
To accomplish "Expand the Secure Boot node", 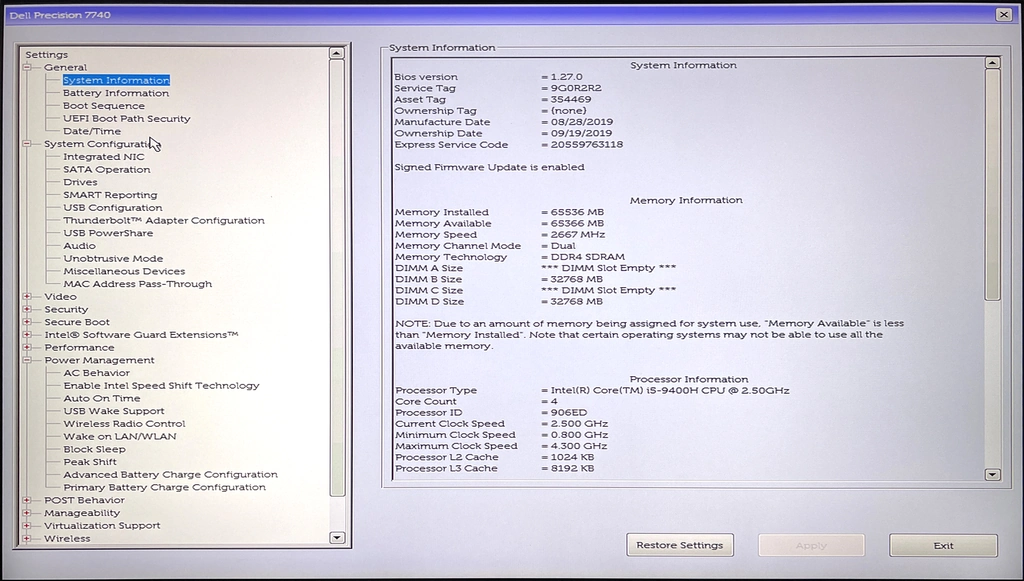I will (x=27, y=322).
